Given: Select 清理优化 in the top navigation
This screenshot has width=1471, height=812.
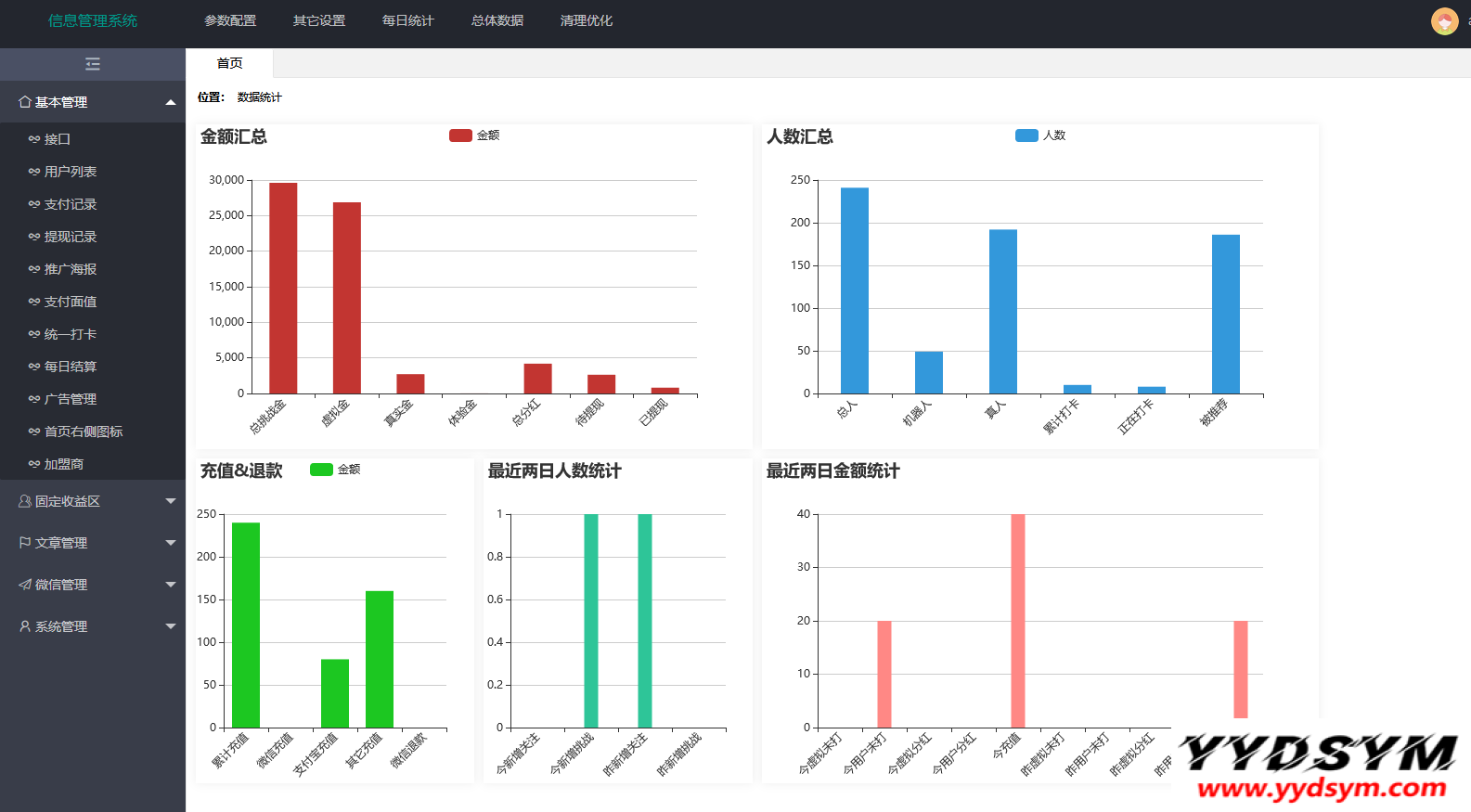Looking at the screenshot, I should pos(586,20).
